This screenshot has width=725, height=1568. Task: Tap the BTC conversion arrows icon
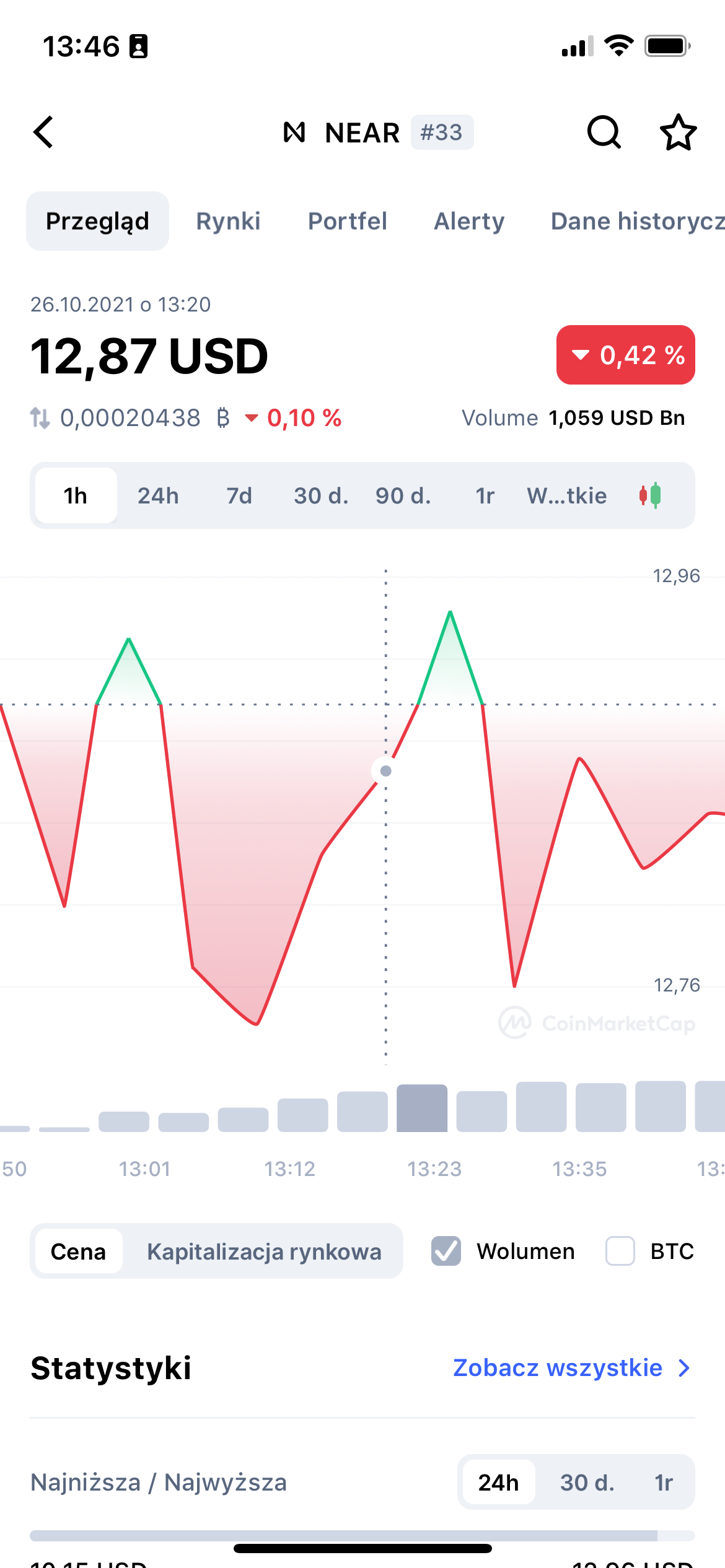point(40,417)
